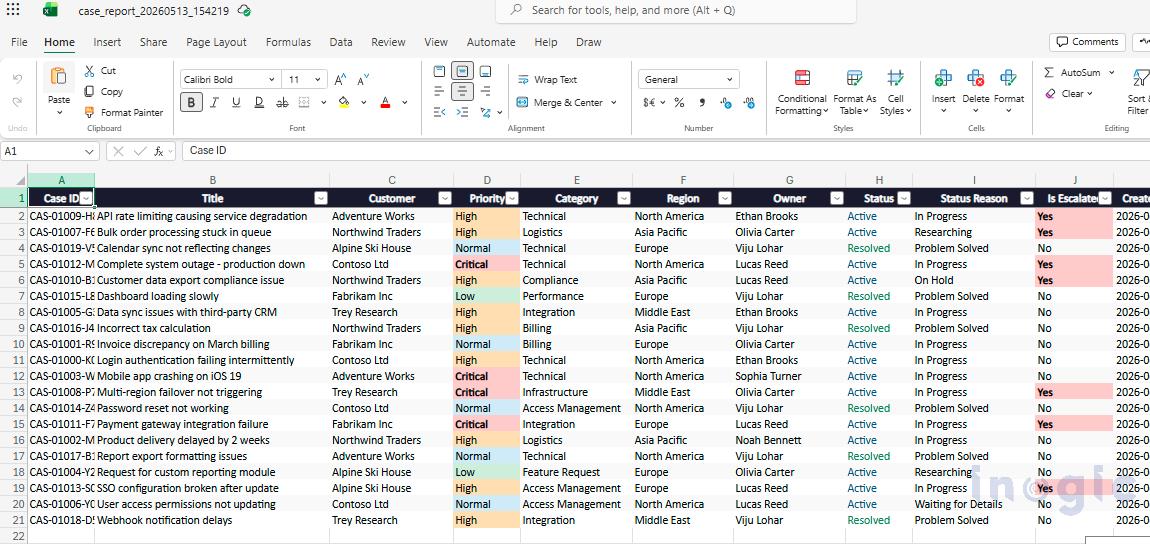Open the cell borders button
The height and width of the screenshot is (544, 1150).
304,103
